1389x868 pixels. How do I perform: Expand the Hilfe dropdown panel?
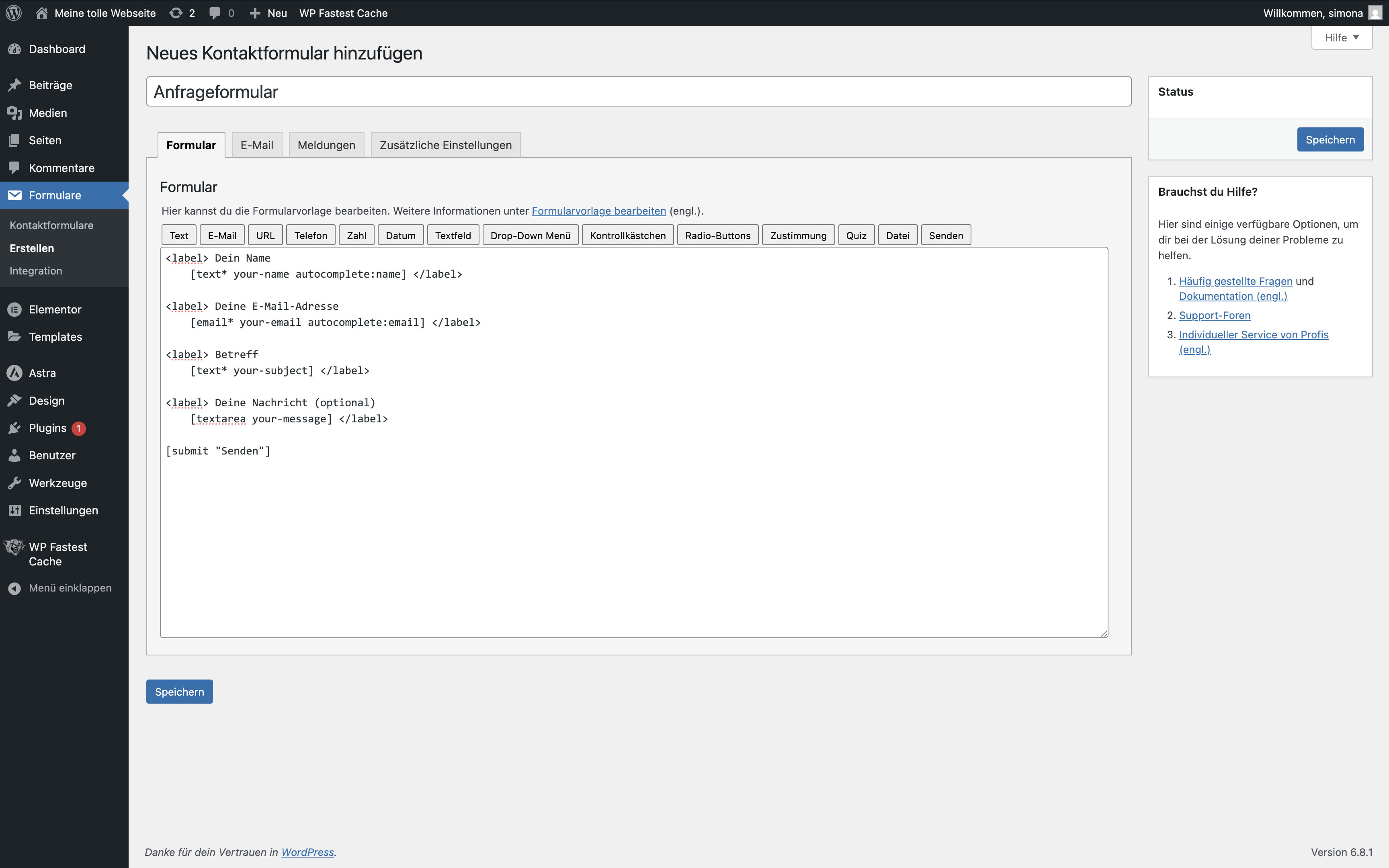1341,38
